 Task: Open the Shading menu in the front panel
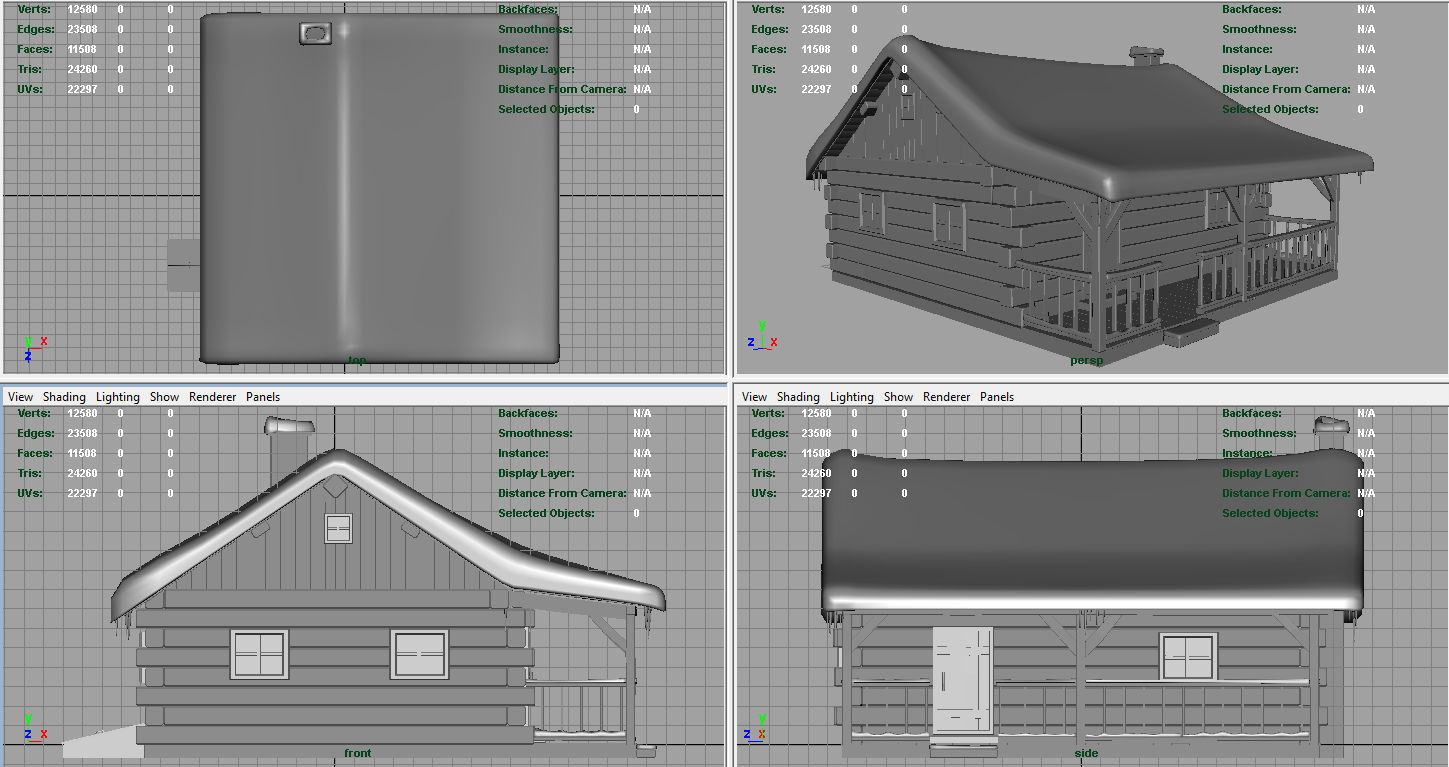pos(64,397)
